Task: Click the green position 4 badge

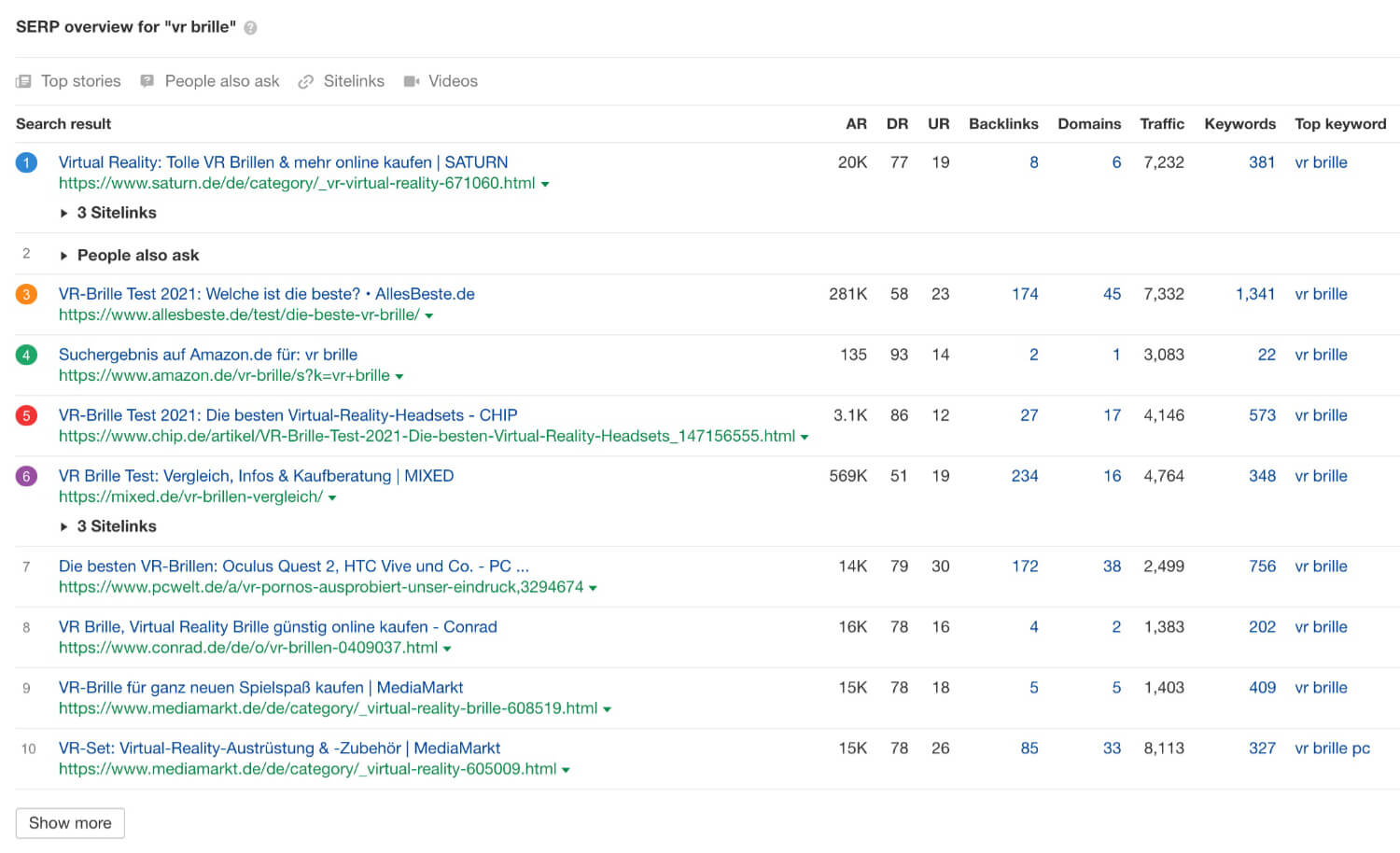Action: point(26,355)
